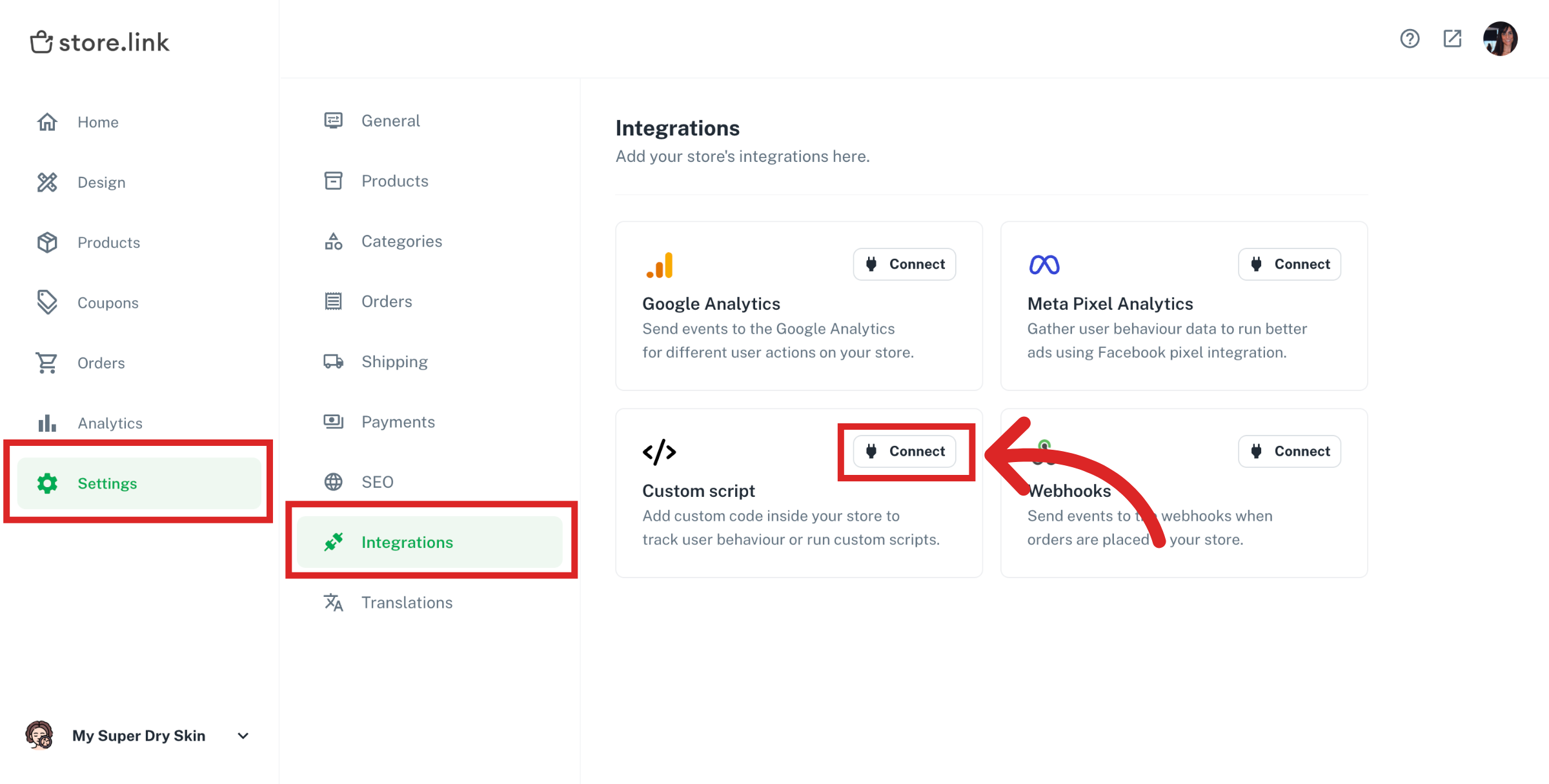The width and height of the screenshot is (1549, 784).
Task: Open the Shipping truck icon in settings
Action: [x=333, y=361]
